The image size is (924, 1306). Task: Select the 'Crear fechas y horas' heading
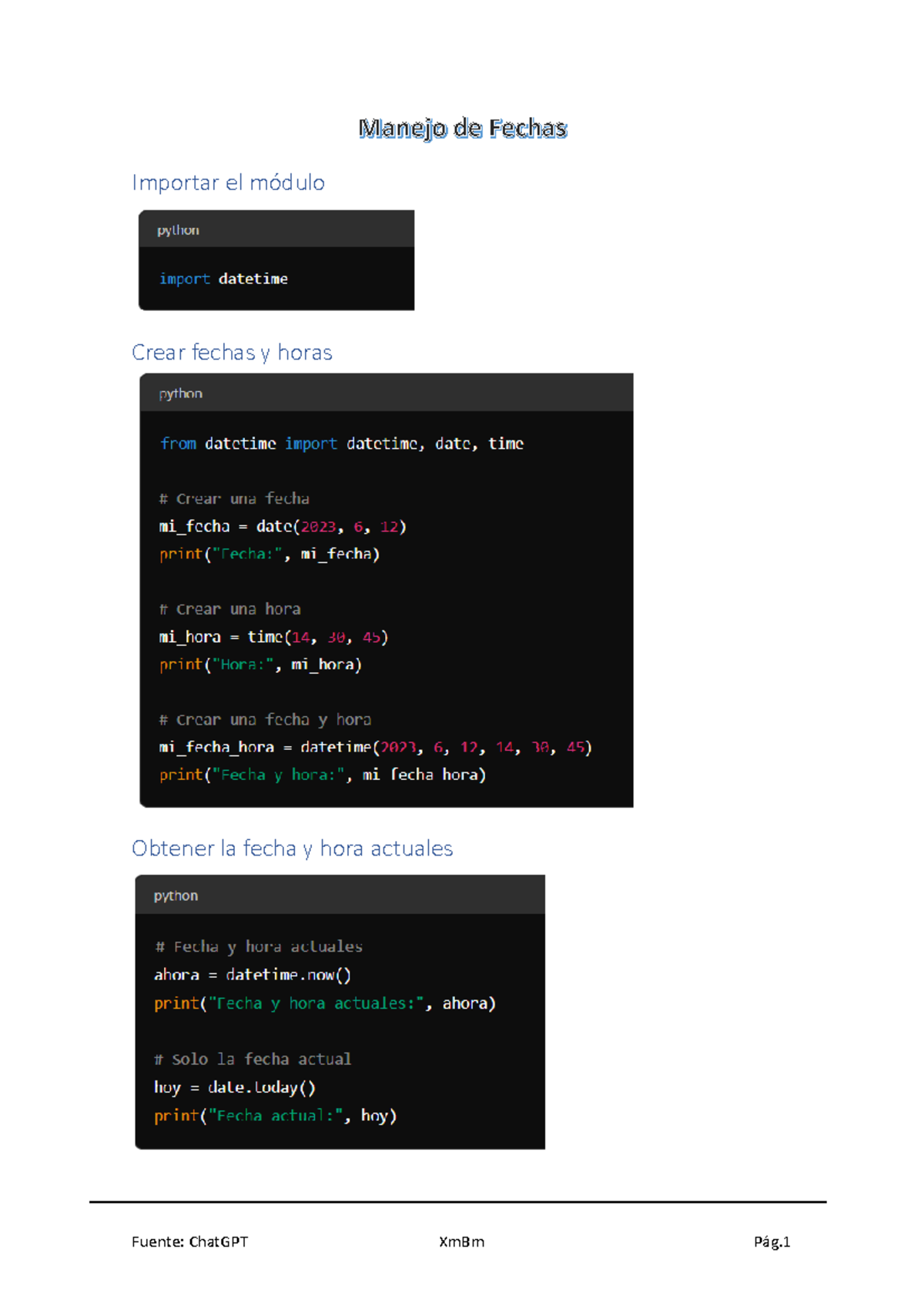tap(232, 353)
